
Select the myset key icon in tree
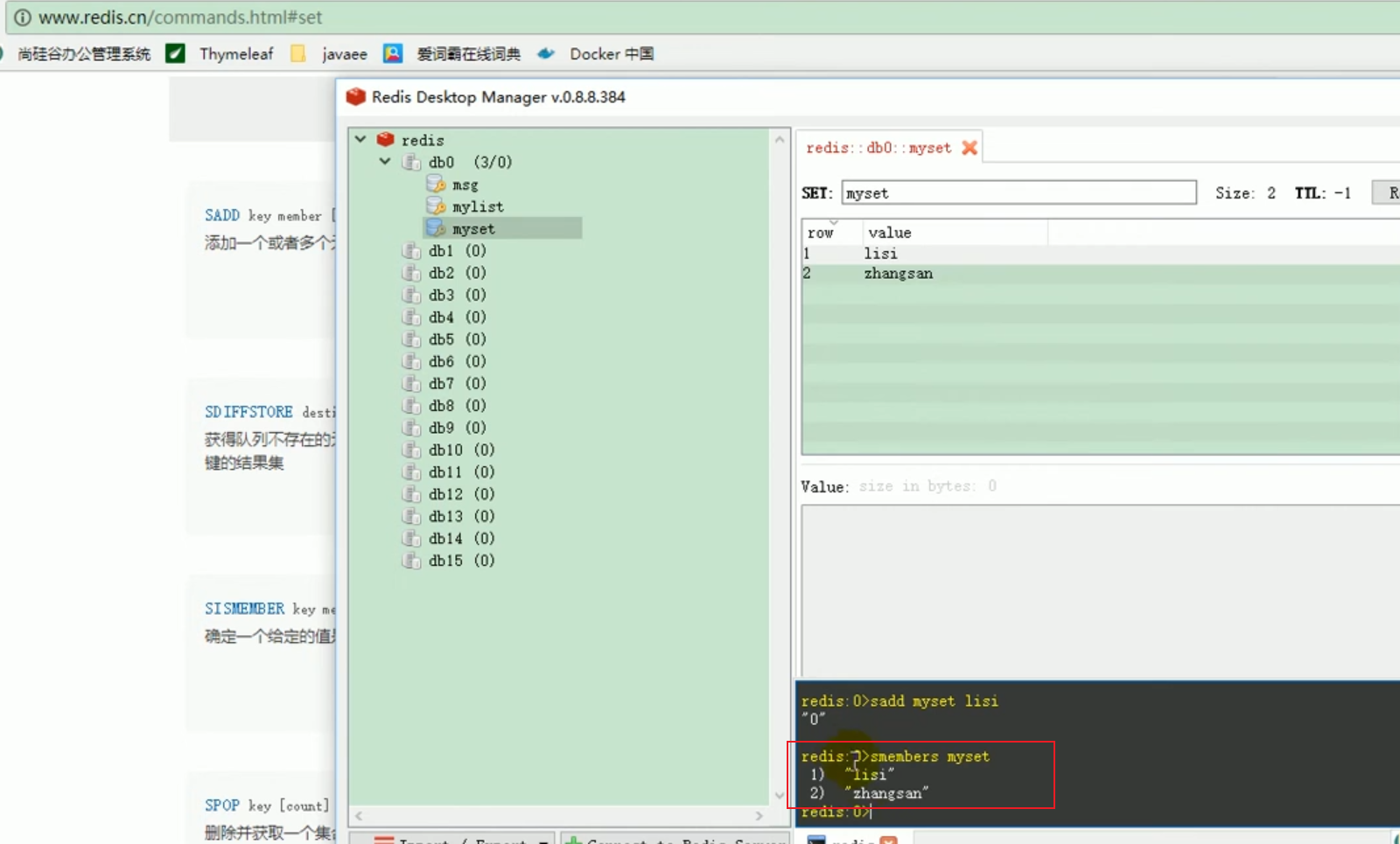pyautogui.click(x=436, y=227)
